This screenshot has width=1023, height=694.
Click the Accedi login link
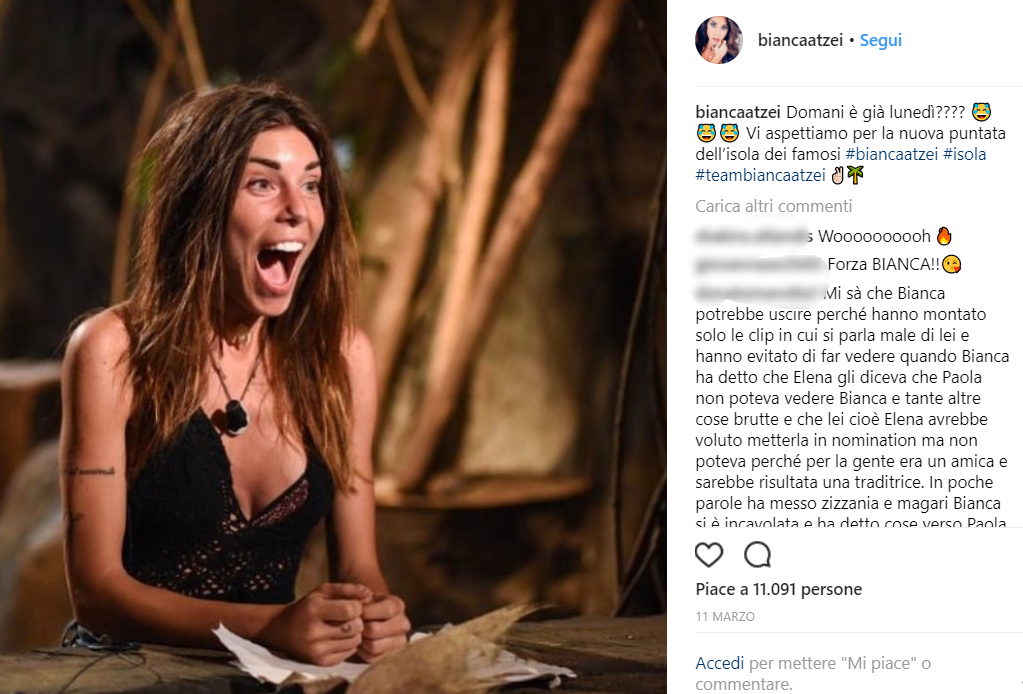click(719, 663)
